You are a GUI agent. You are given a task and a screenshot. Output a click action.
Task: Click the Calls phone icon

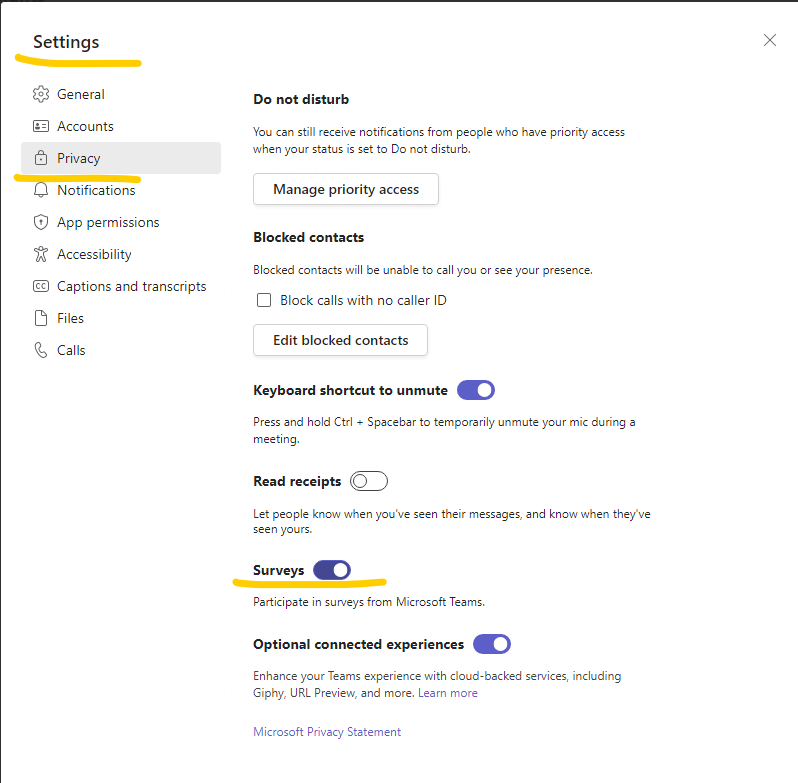point(41,350)
